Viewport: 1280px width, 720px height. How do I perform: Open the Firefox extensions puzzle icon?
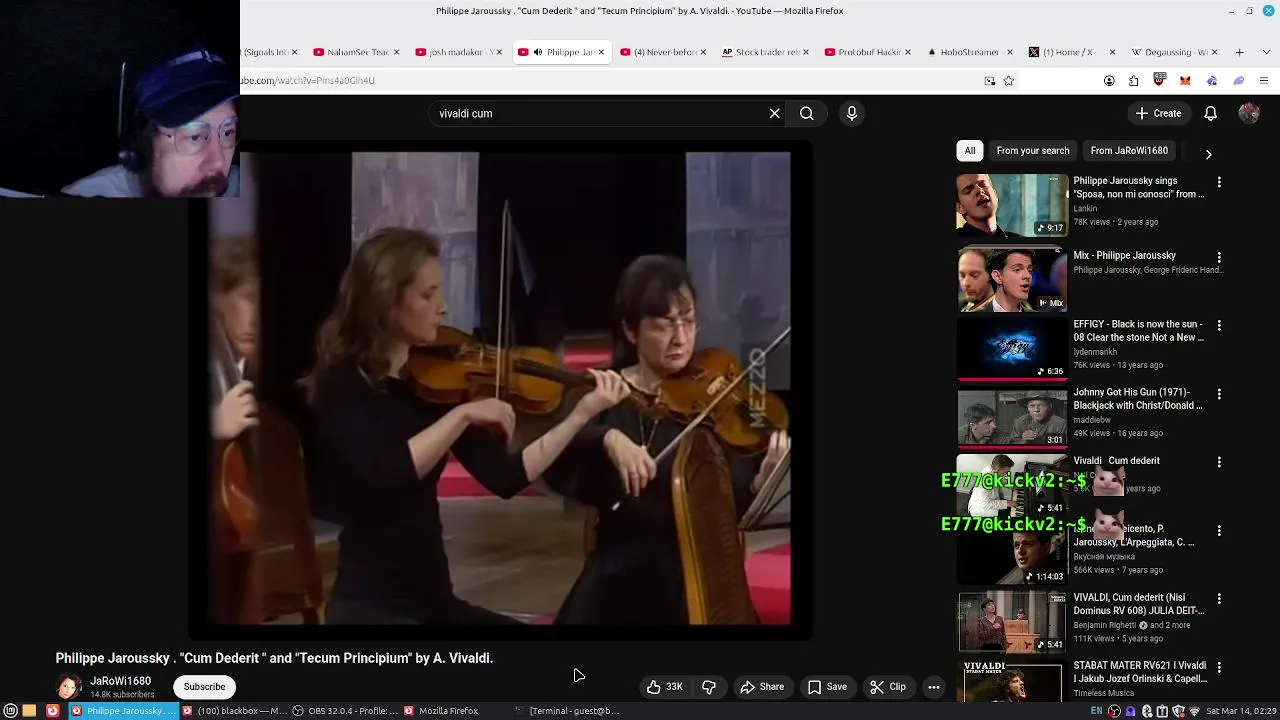pos(1134,81)
